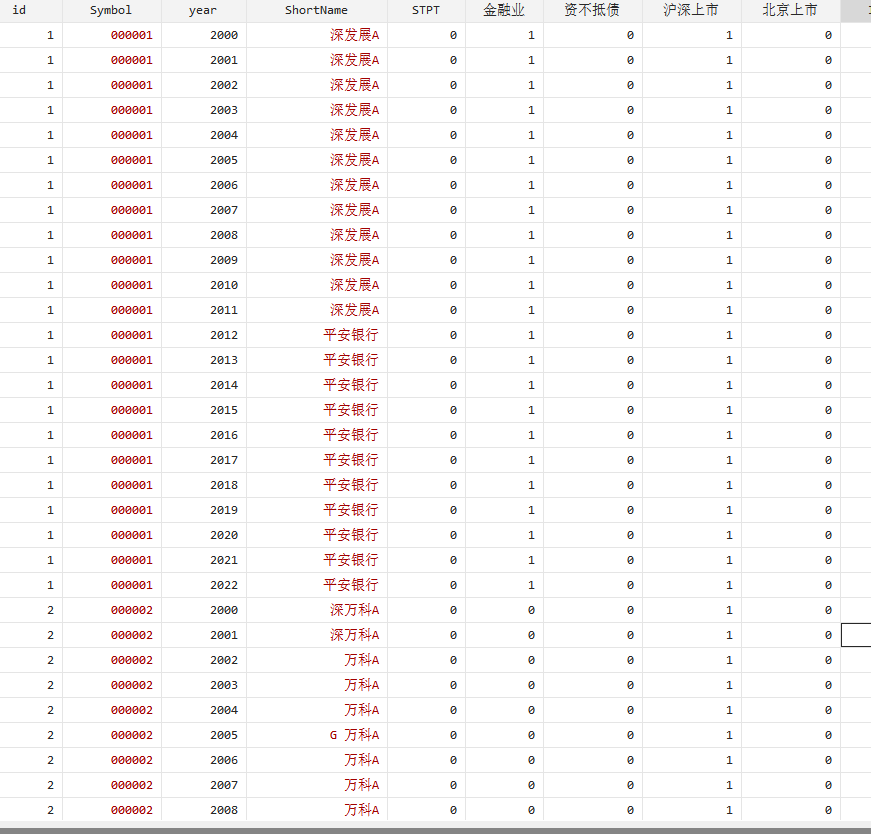Select the 沪深上市 column header

(x=691, y=10)
